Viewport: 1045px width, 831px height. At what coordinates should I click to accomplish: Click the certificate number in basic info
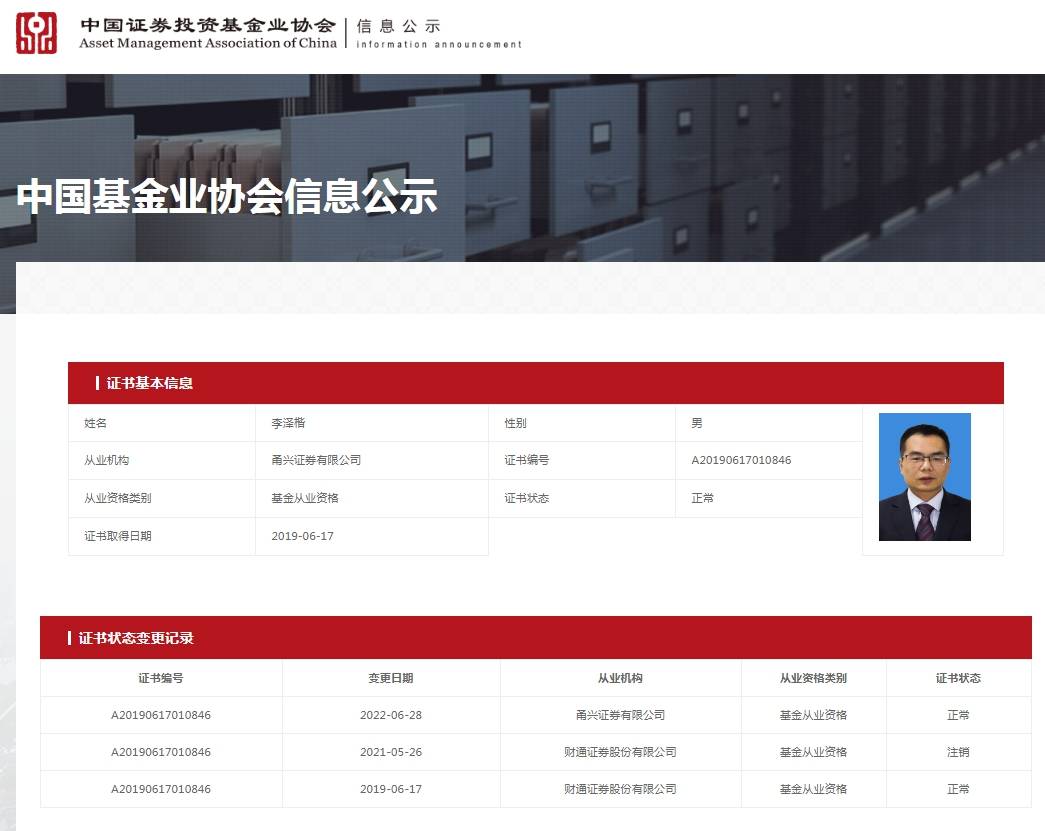pyautogui.click(x=741, y=460)
